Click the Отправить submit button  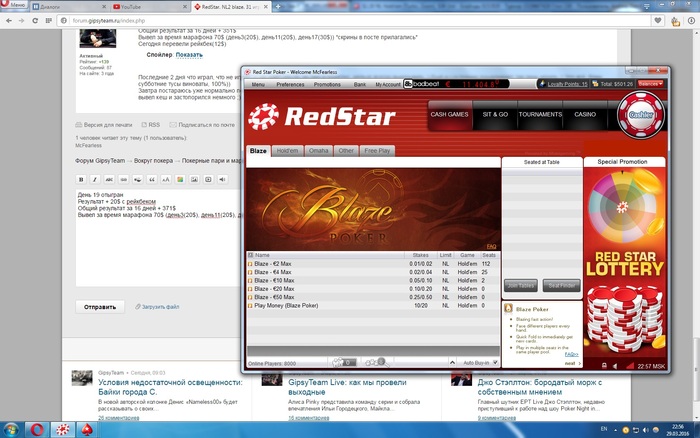(x=100, y=307)
